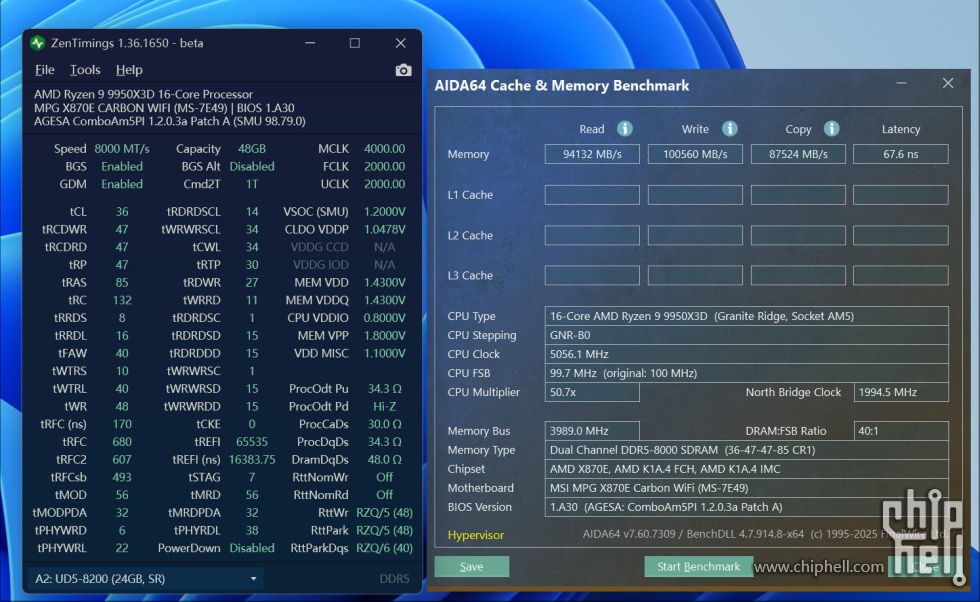Screen dimensions: 980x602
Task: Show info about the Copy benchmark
Action: (x=831, y=129)
